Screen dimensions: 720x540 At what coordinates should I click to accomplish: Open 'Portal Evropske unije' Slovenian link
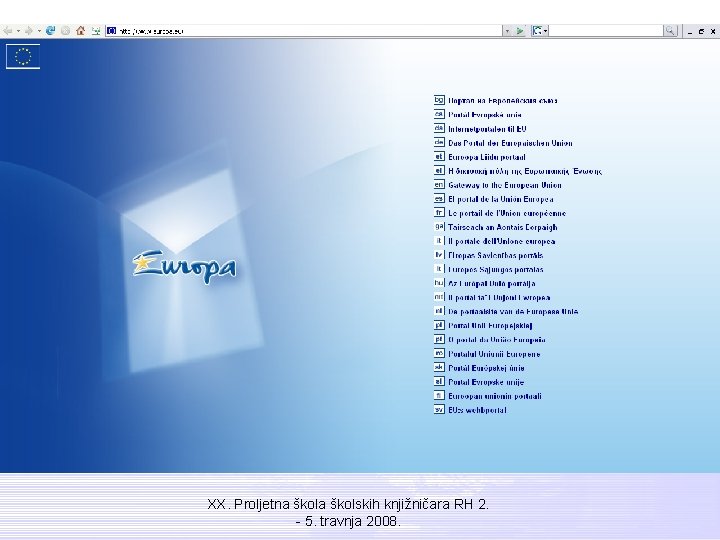tap(486, 382)
